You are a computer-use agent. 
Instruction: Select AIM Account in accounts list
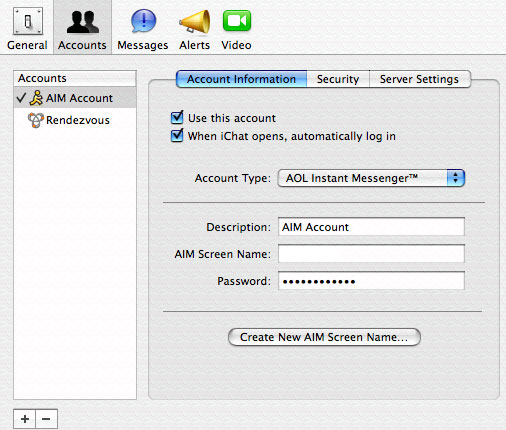(75, 98)
